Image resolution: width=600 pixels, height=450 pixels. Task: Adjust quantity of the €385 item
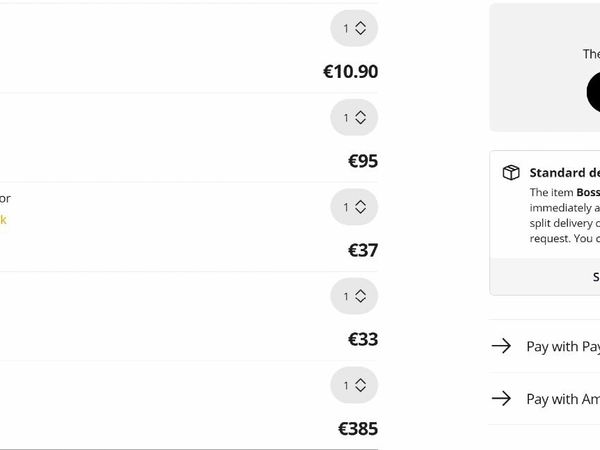pos(354,385)
